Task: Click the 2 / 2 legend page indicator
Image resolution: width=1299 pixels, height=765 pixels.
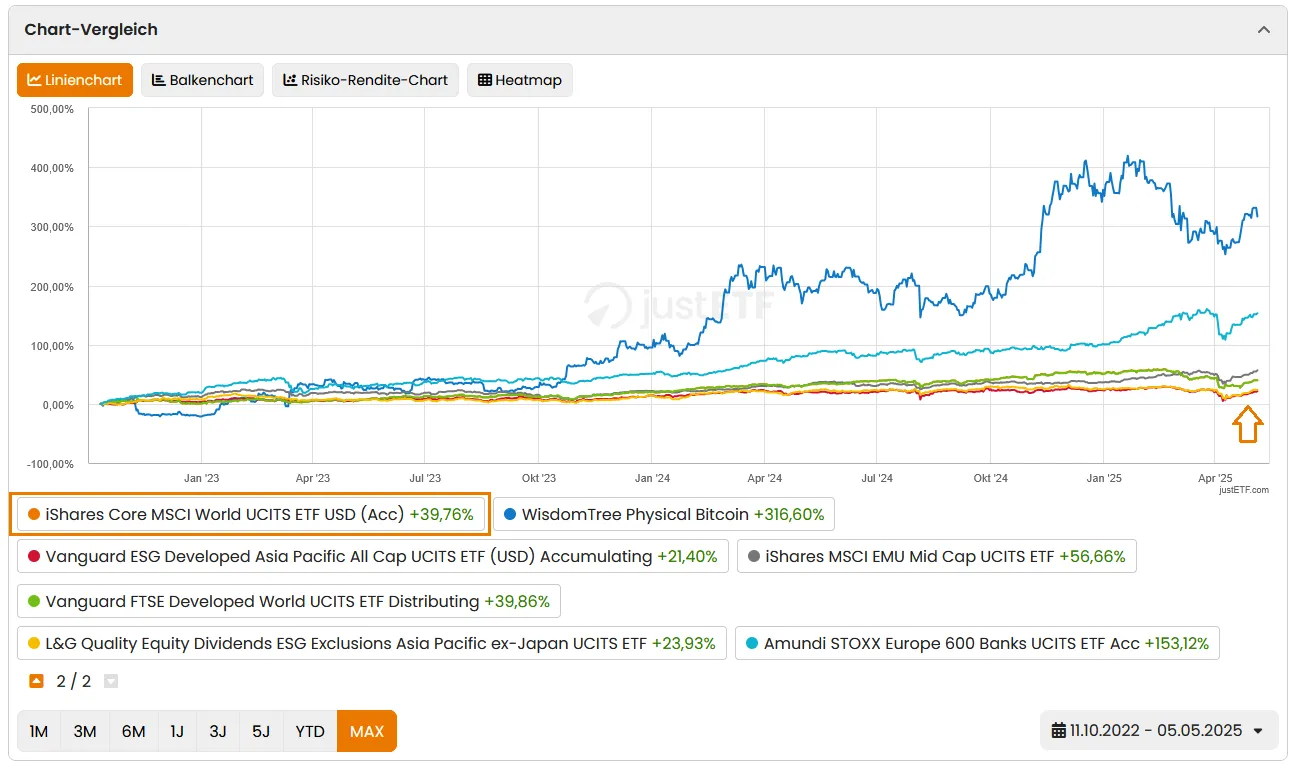Action: 74,682
